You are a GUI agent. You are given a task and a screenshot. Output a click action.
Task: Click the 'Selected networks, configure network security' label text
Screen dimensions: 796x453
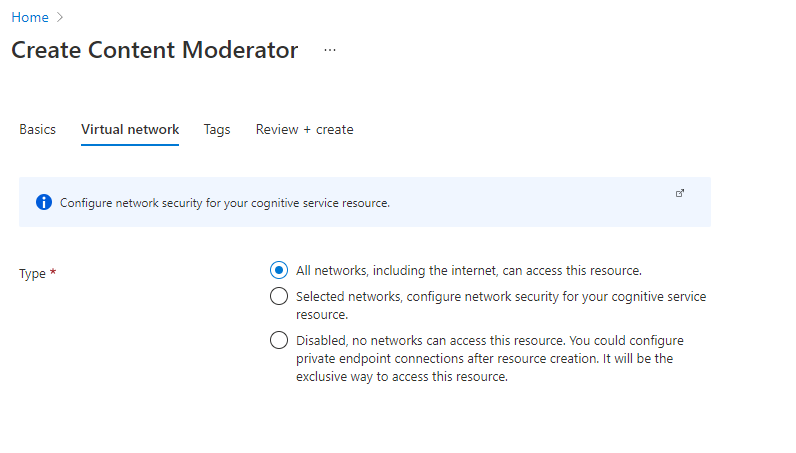coord(500,297)
